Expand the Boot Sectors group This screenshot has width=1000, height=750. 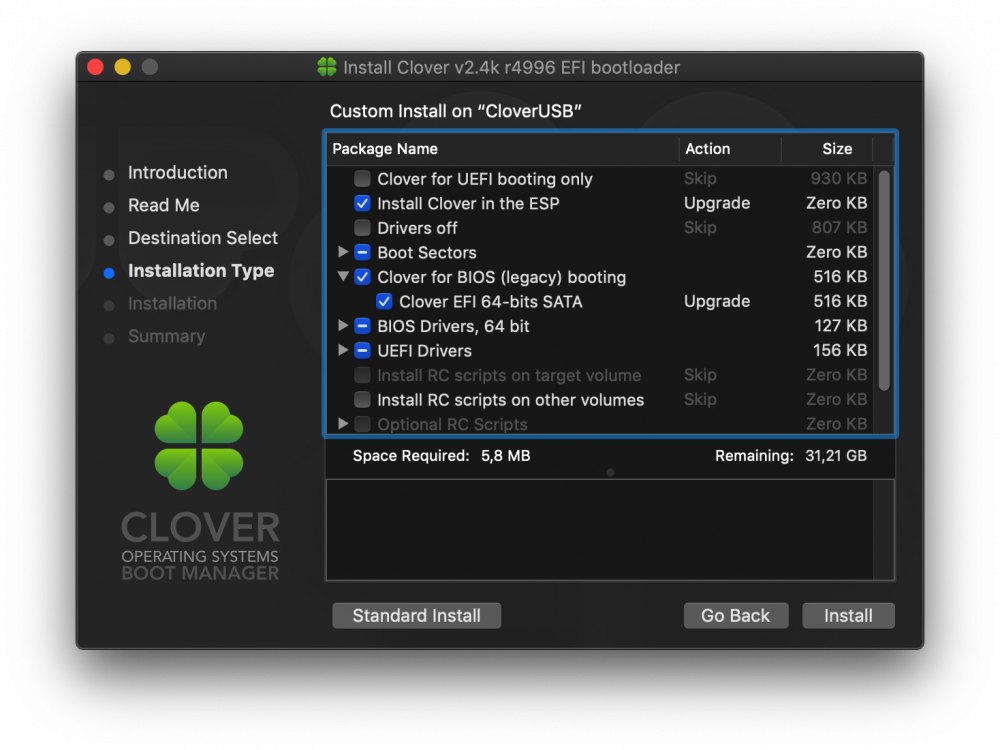(x=342, y=252)
